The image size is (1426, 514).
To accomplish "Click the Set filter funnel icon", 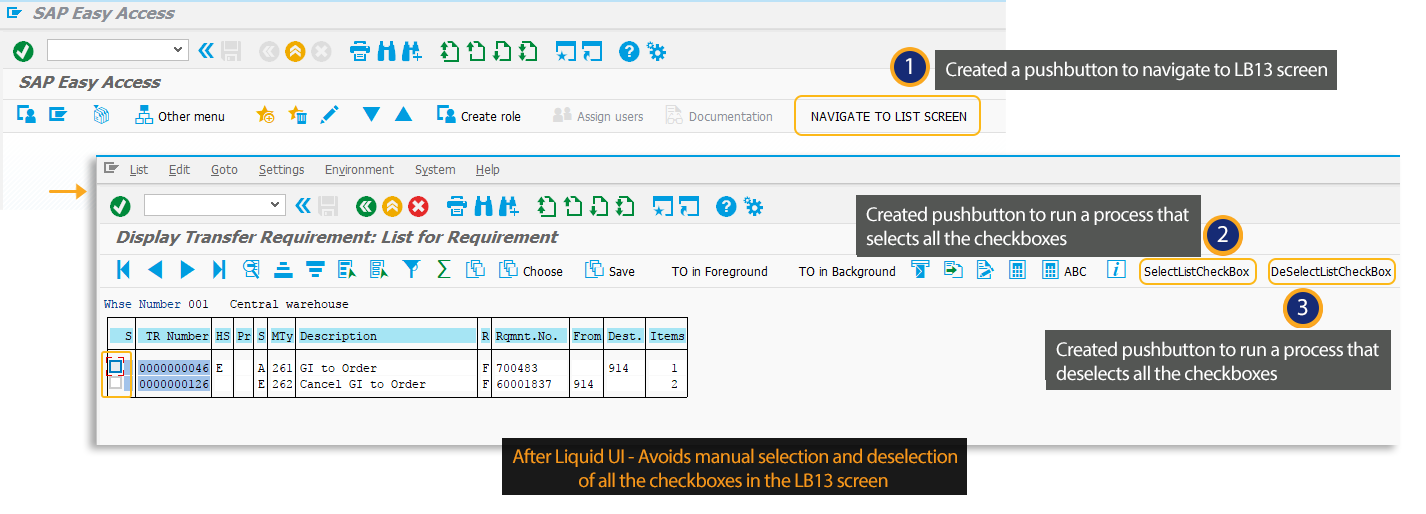I will click(x=411, y=270).
